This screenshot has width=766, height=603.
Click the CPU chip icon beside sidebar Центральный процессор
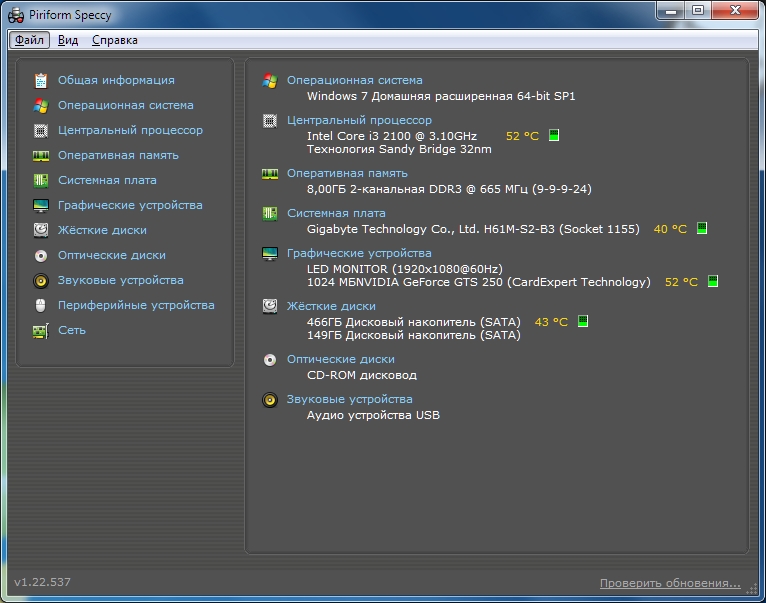coord(41,130)
